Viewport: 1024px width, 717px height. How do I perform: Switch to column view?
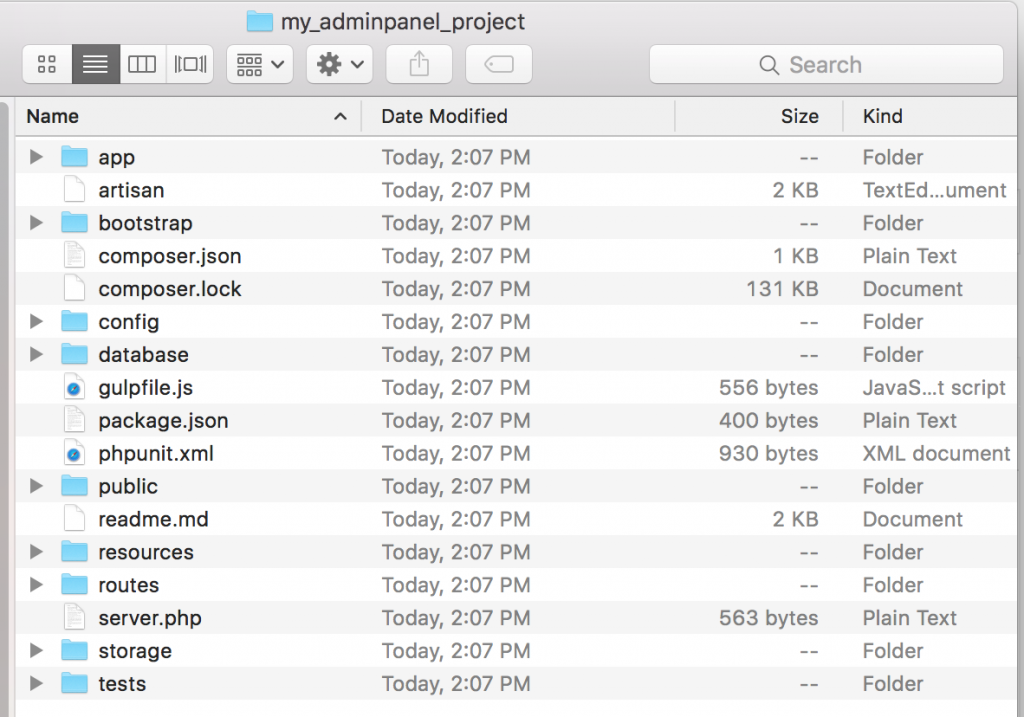(142, 64)
